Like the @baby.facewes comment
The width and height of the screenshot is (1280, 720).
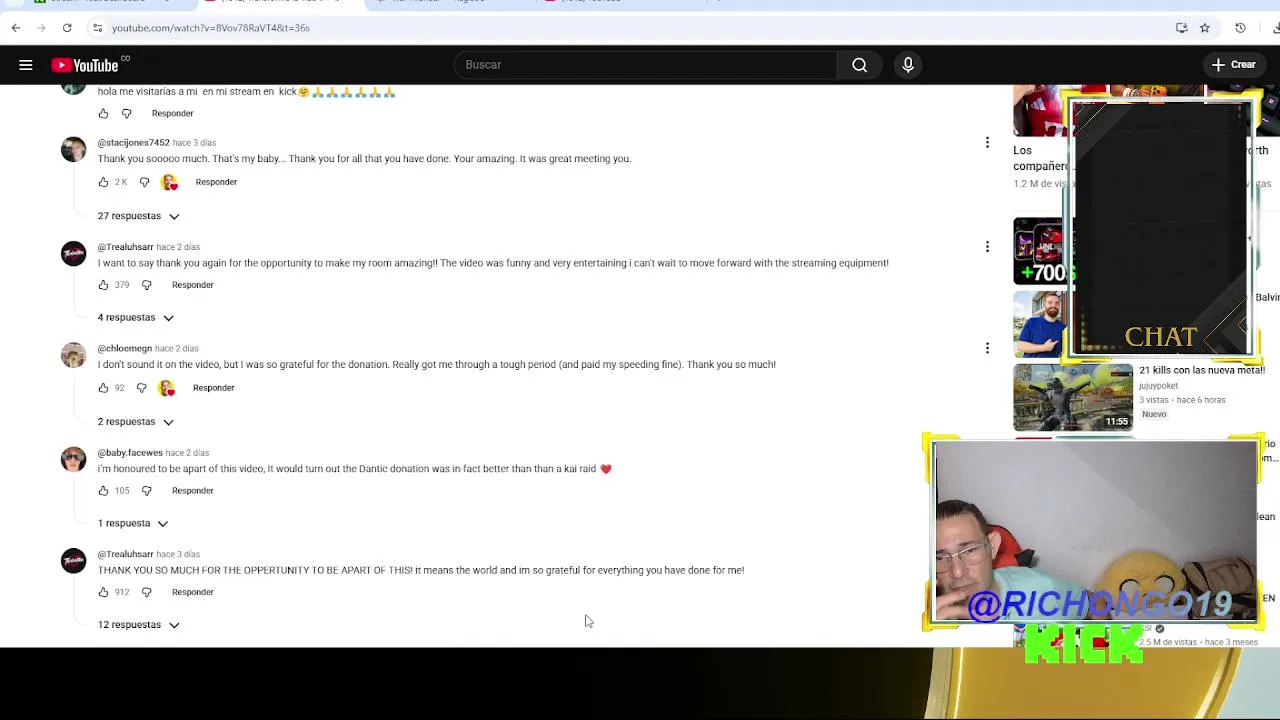(103, 491)
